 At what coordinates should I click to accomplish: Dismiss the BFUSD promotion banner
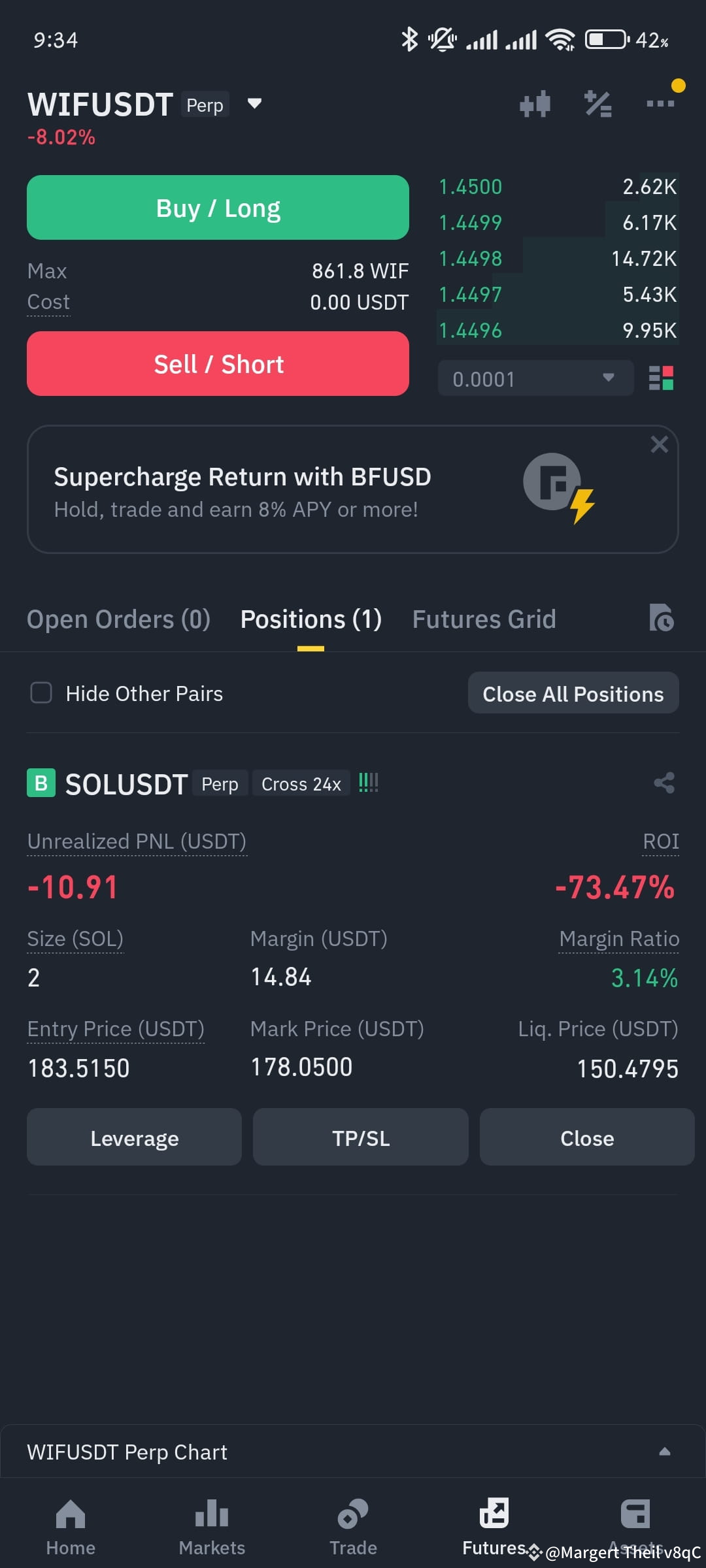659,444
